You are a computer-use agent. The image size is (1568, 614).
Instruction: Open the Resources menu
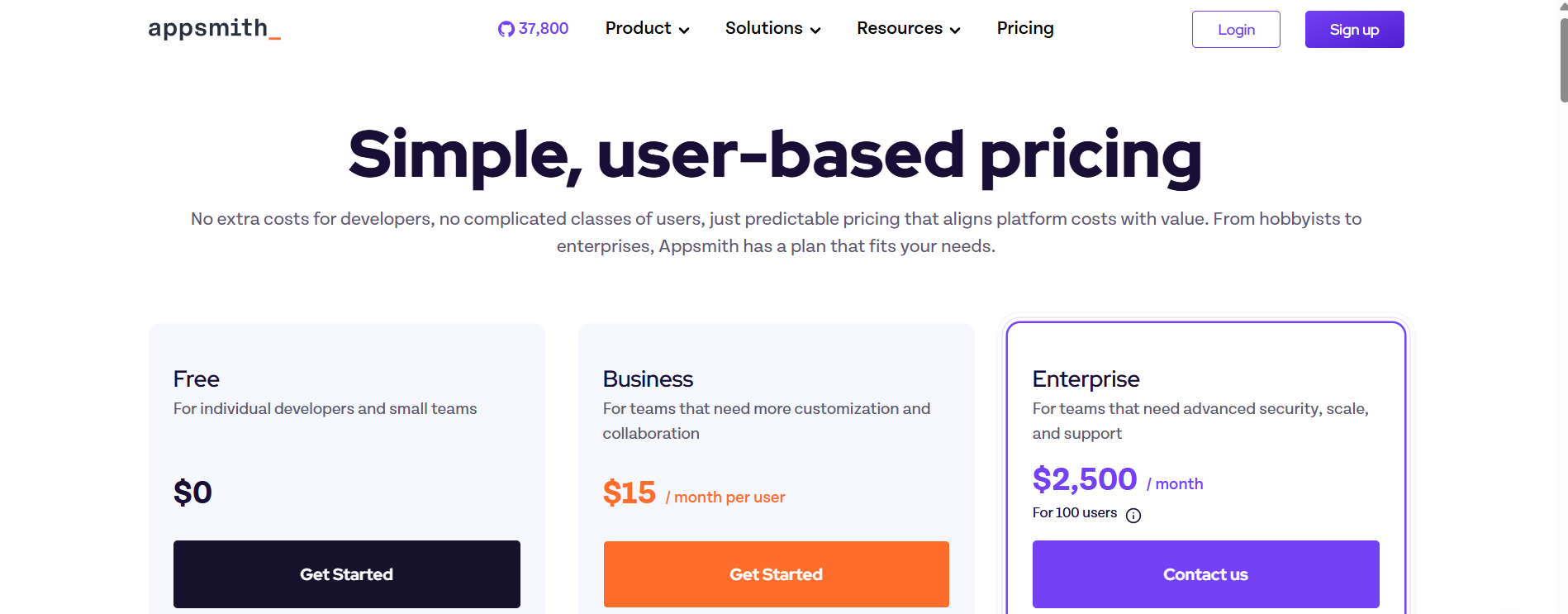pyautogui.click(x=899, y=29)
